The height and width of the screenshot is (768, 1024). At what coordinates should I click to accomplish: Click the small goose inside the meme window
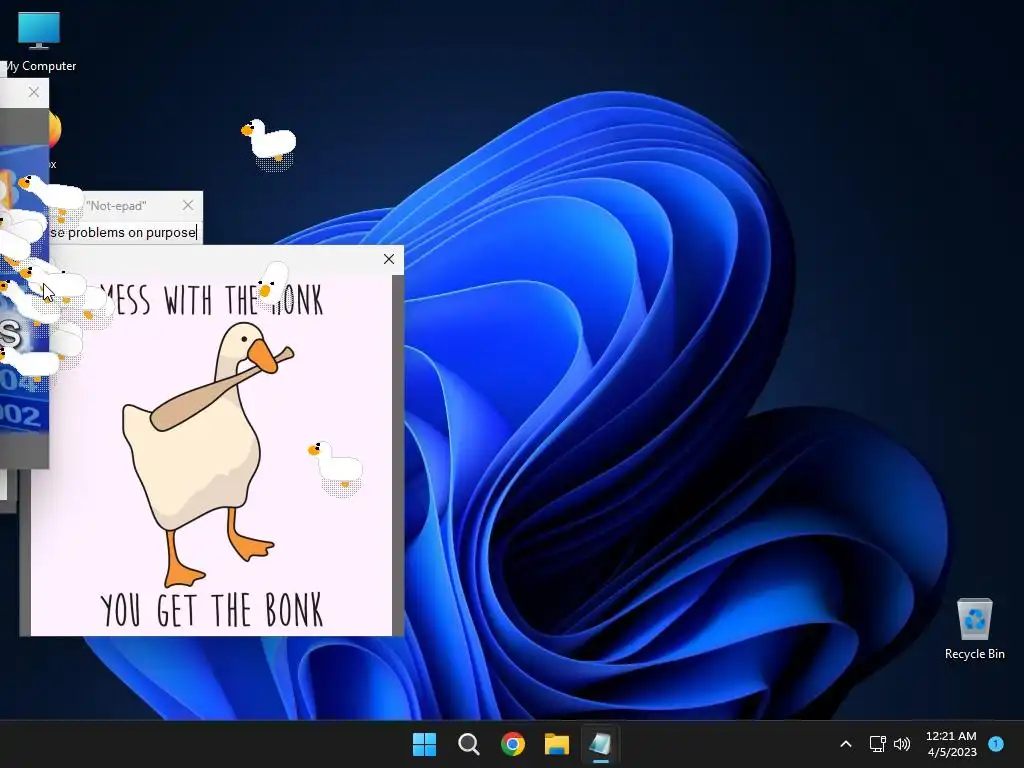[336, 466]
